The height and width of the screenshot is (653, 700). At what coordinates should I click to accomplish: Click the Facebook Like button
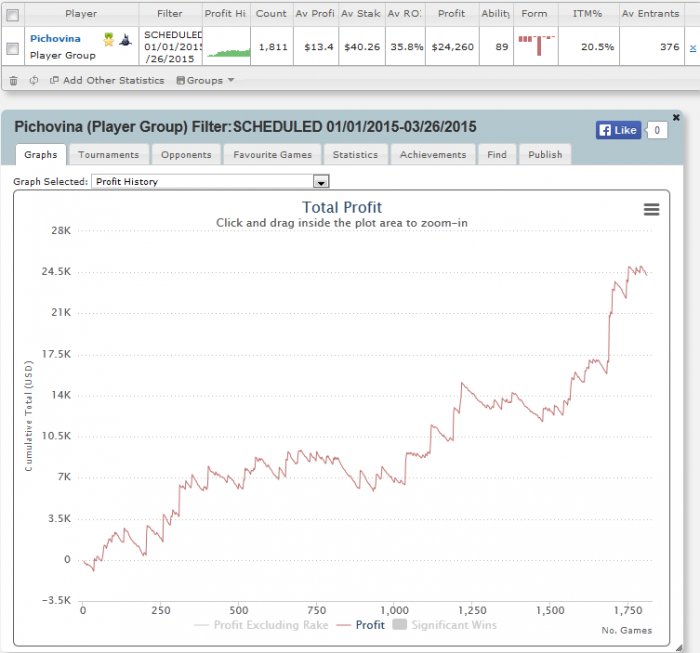[x=618, y=130]
